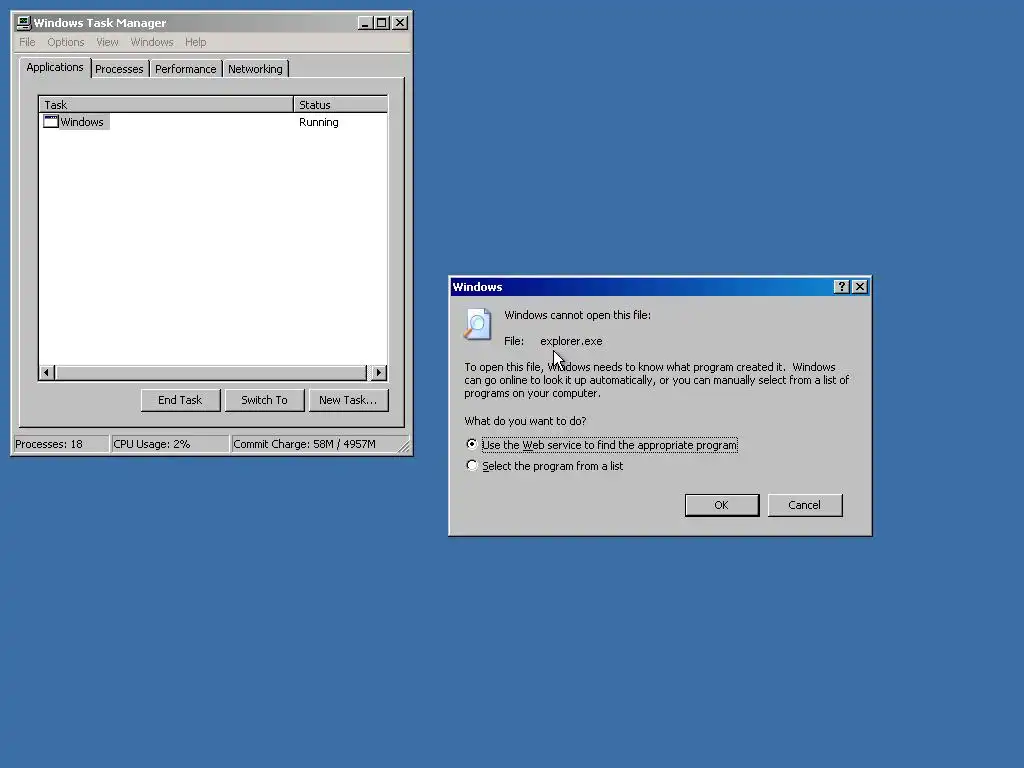Close the Windows cannot open file dialog
Viewport: 1024px width, 768px height.
[x=860, y=287]
